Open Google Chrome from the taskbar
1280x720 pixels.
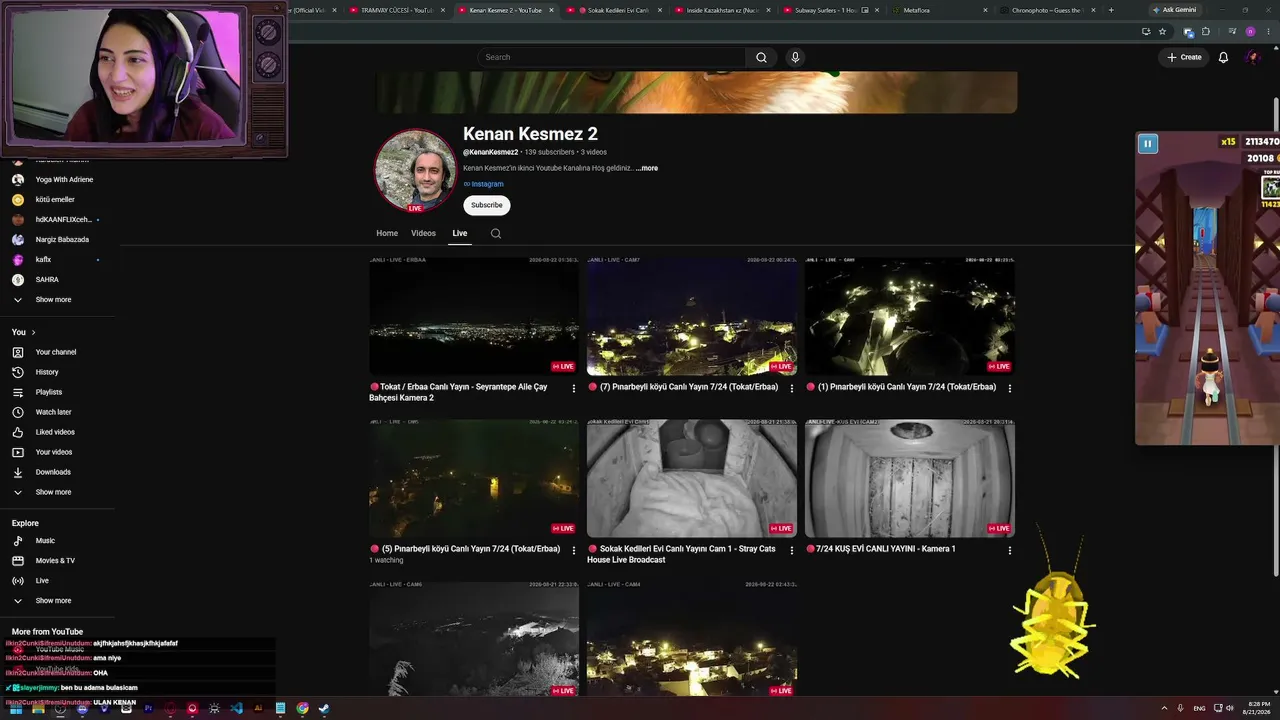pyautogui.click(x=302, y=708)
